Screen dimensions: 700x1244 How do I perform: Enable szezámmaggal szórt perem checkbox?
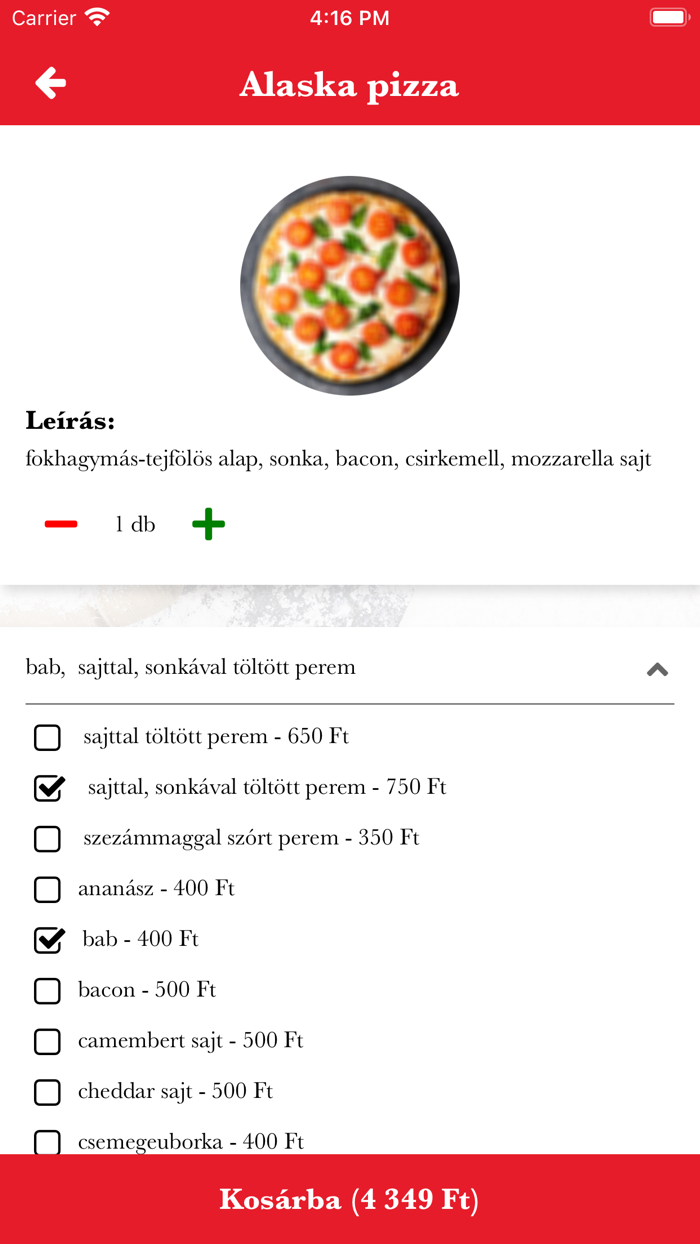[x=47, y=839]
